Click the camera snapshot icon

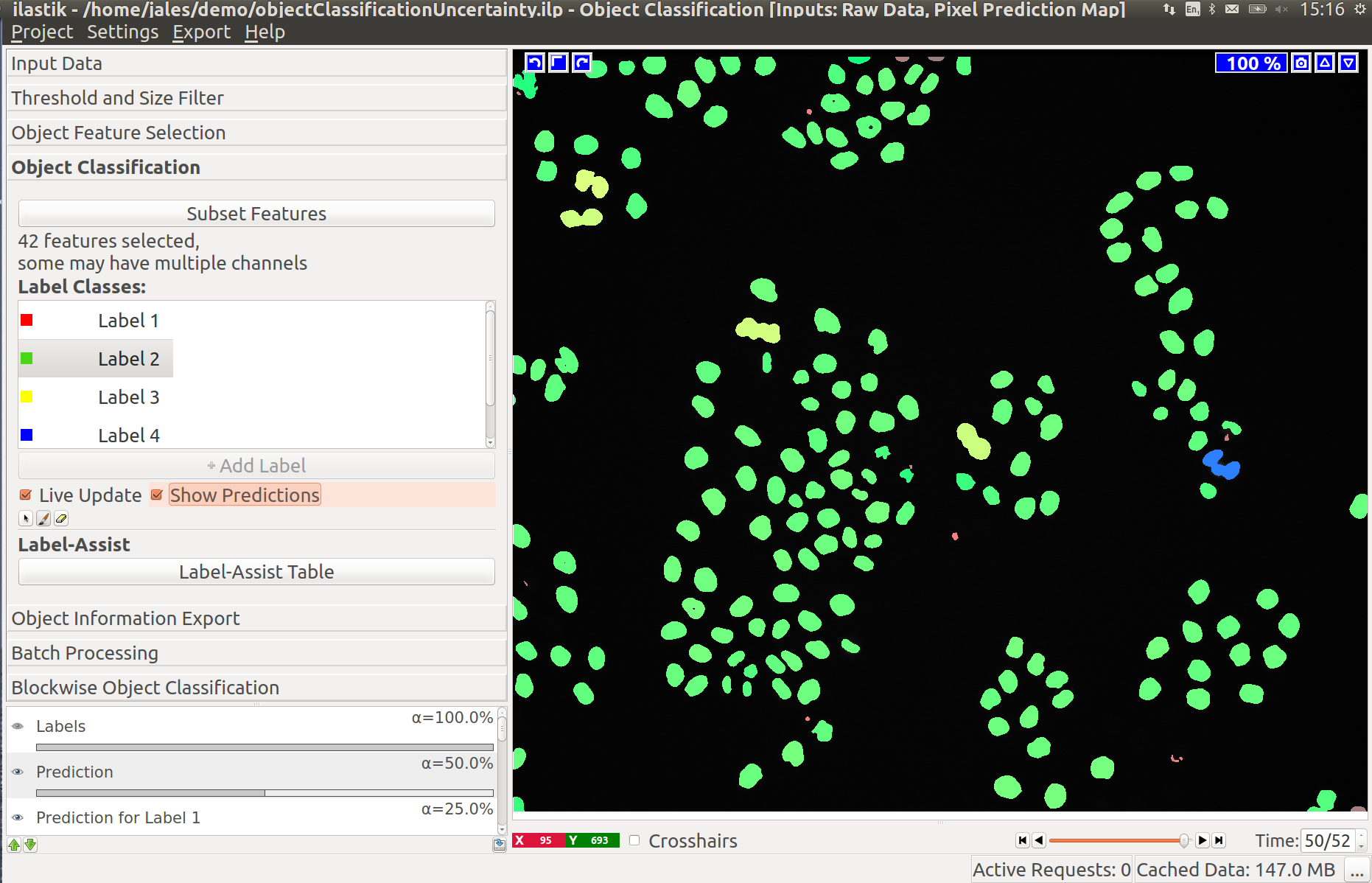pos(1301,63)
